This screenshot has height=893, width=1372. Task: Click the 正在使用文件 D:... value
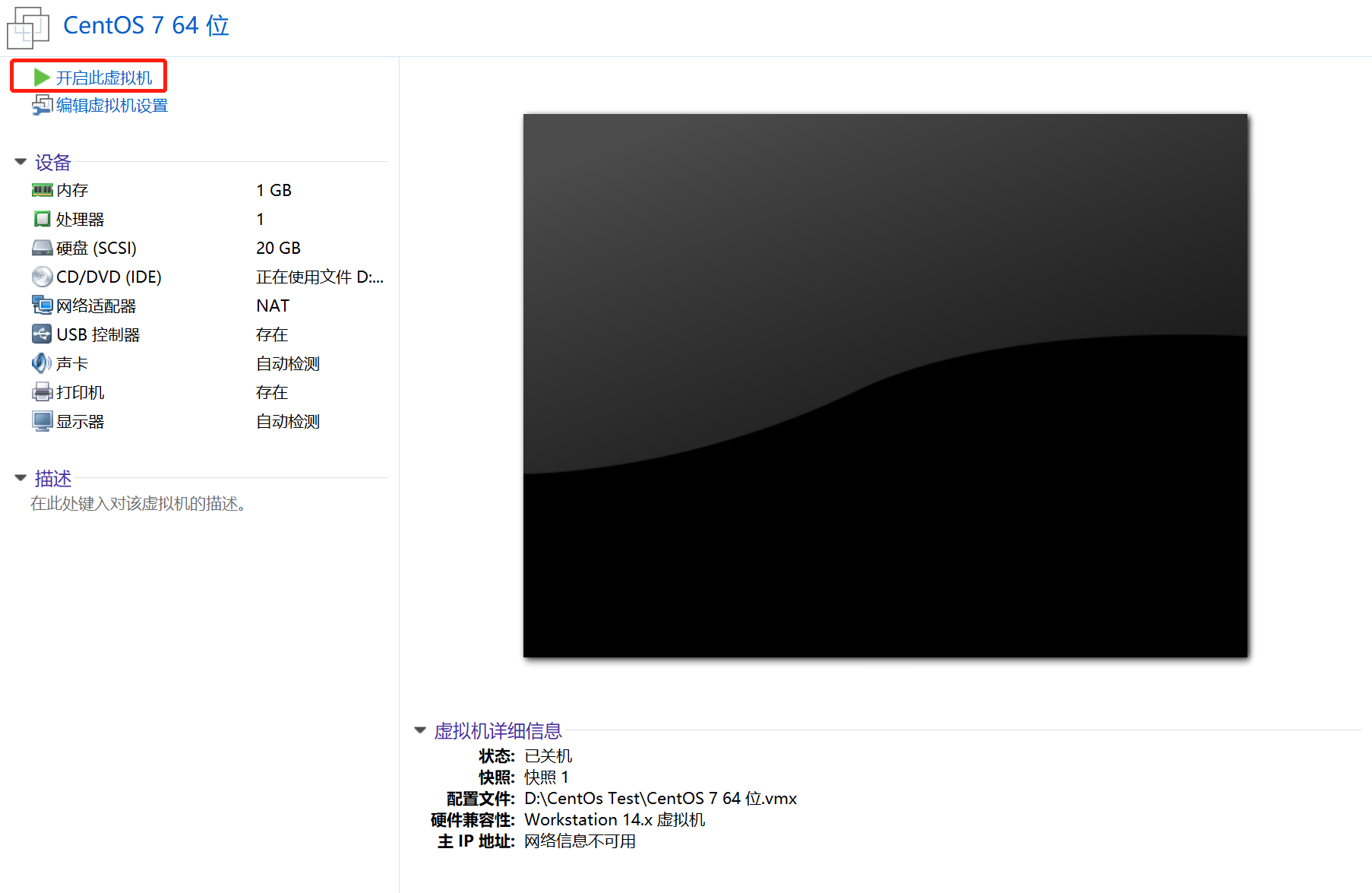pos(320,277)
